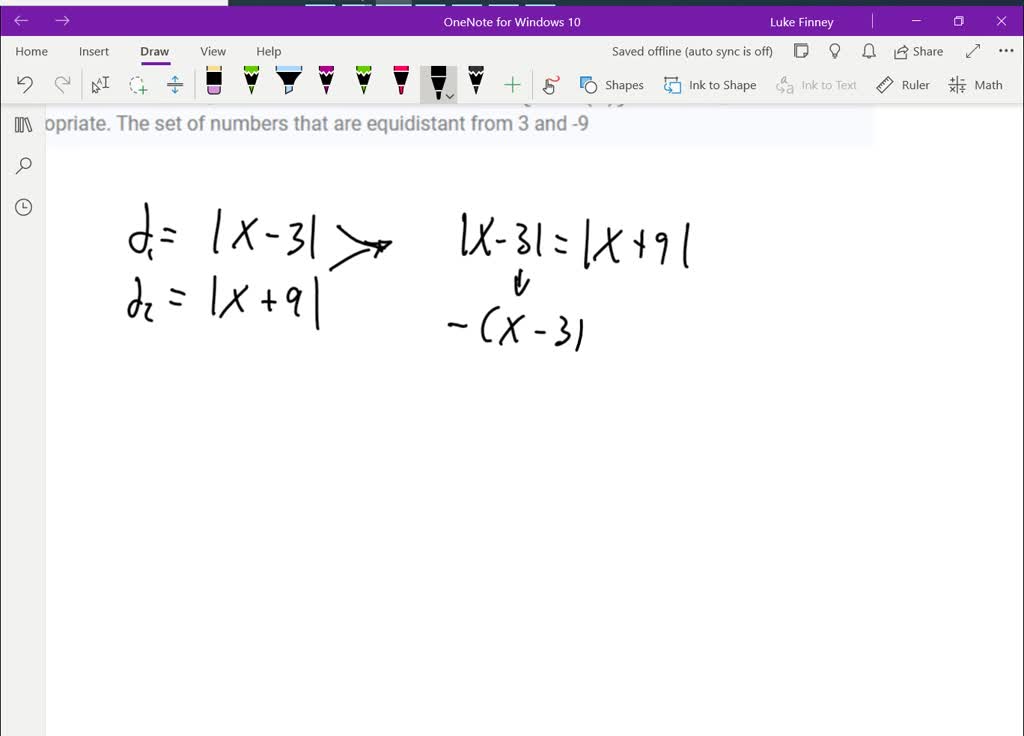Toggle Ink to Text conversion

coord(817,85)
